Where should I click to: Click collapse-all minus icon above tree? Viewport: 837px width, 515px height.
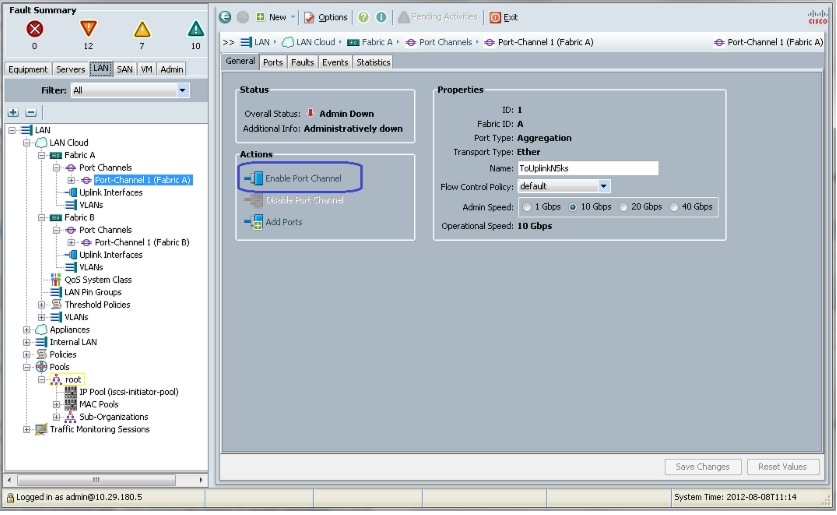30,113
